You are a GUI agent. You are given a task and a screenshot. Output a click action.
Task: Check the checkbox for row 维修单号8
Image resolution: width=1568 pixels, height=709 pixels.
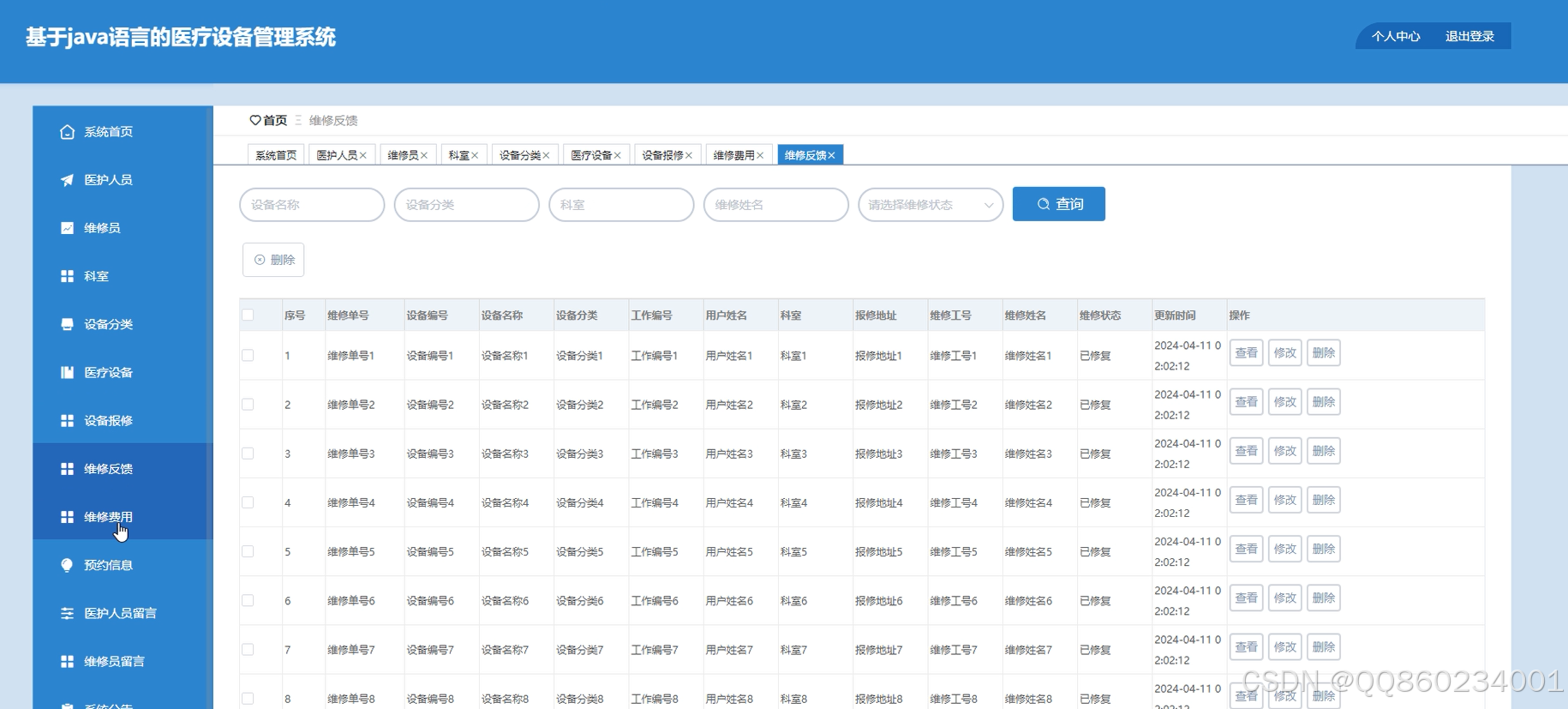pyautogui.click(x=248, y=698)
